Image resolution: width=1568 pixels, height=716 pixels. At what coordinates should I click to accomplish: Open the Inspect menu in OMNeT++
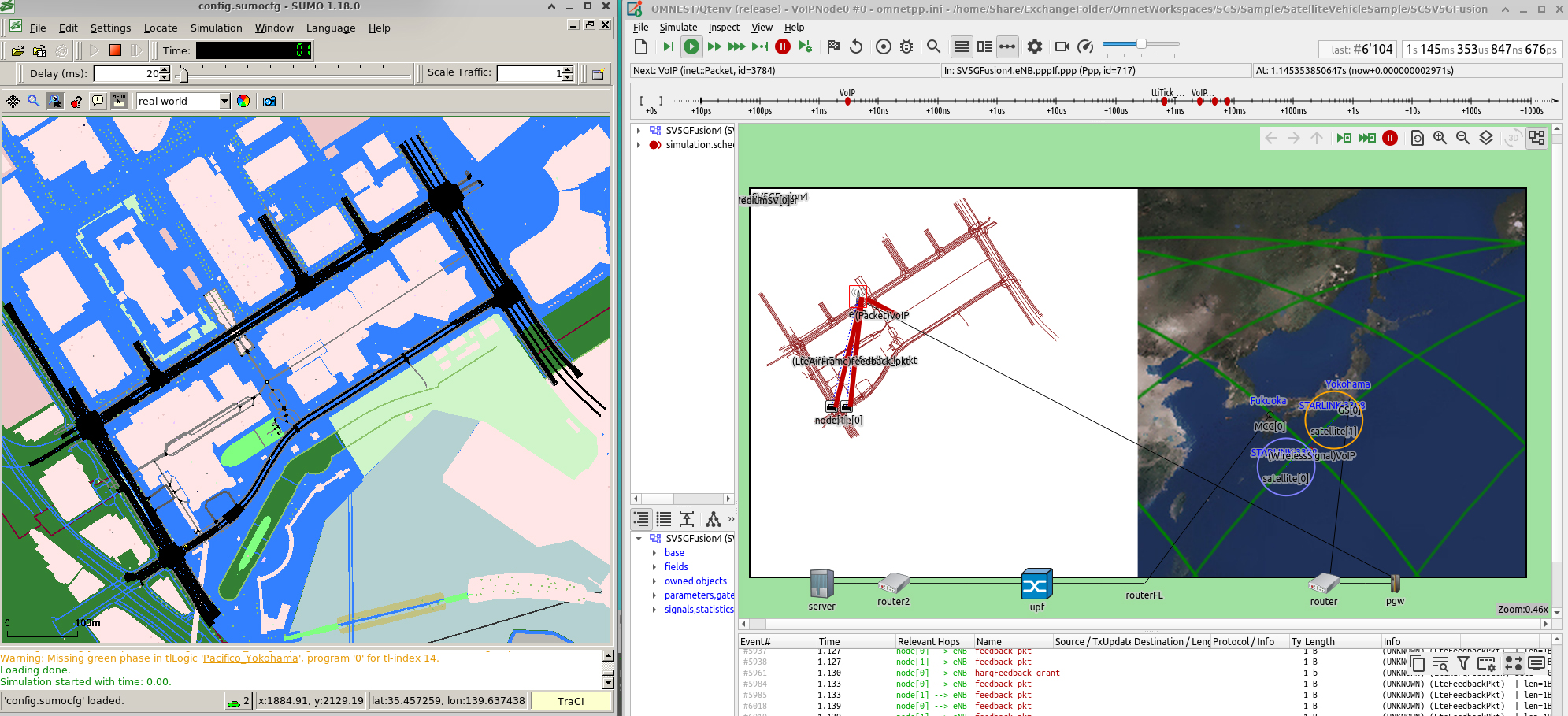tap(724, 28)
